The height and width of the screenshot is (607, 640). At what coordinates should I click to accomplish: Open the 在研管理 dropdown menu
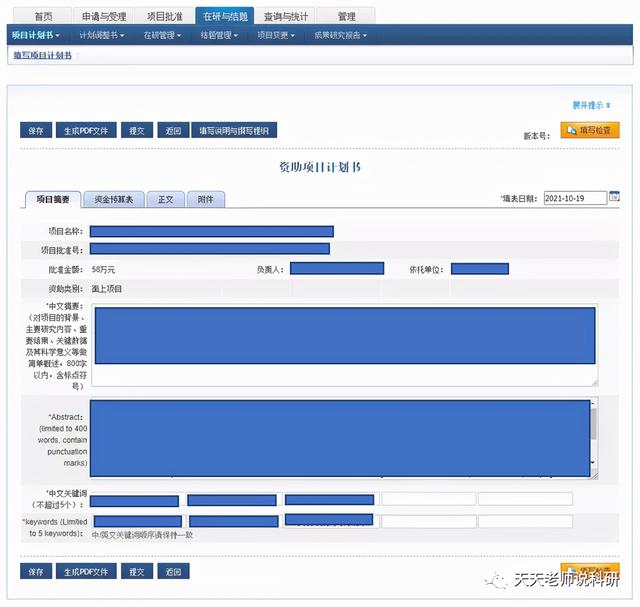(x=162, y=35)
